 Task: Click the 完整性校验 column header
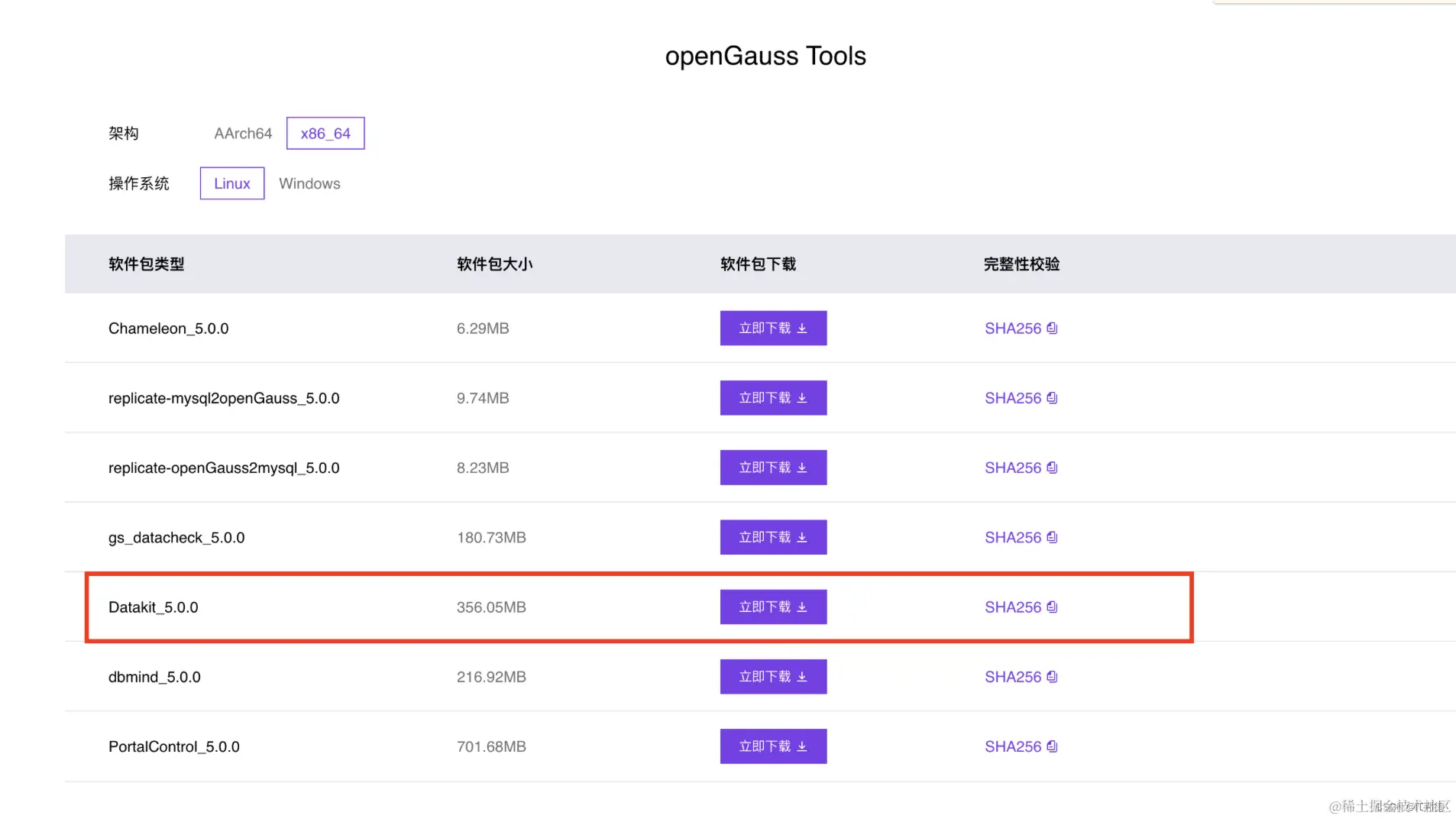coord(1022,264)
